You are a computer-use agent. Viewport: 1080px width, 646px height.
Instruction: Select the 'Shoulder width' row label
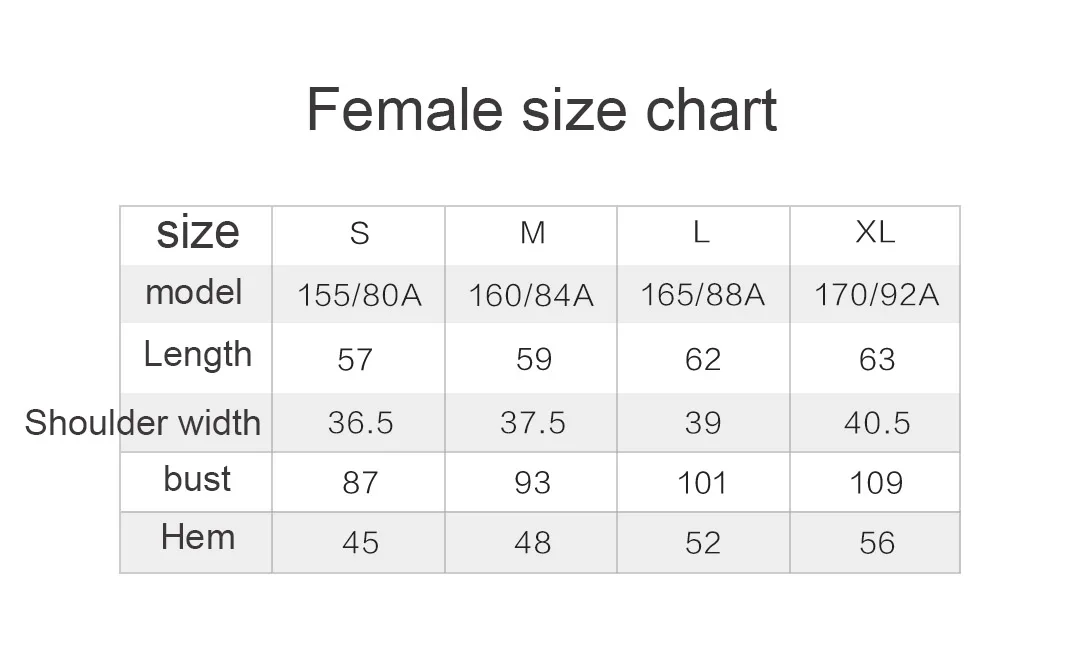coord(143,422)
